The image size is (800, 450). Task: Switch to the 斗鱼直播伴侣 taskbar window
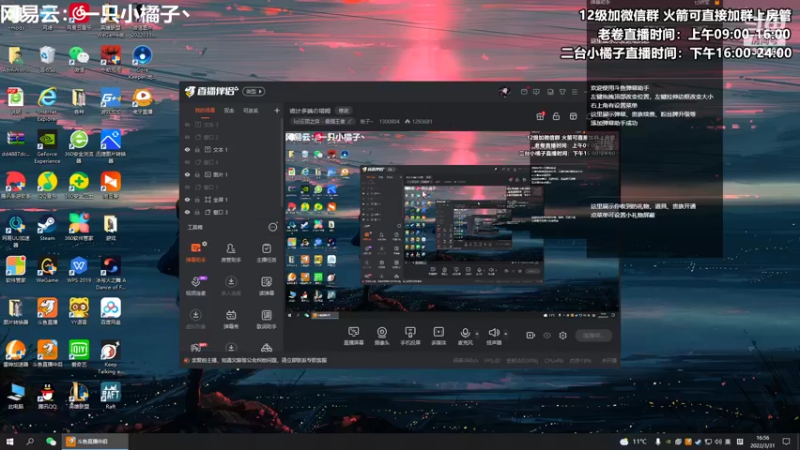point(94,441)
